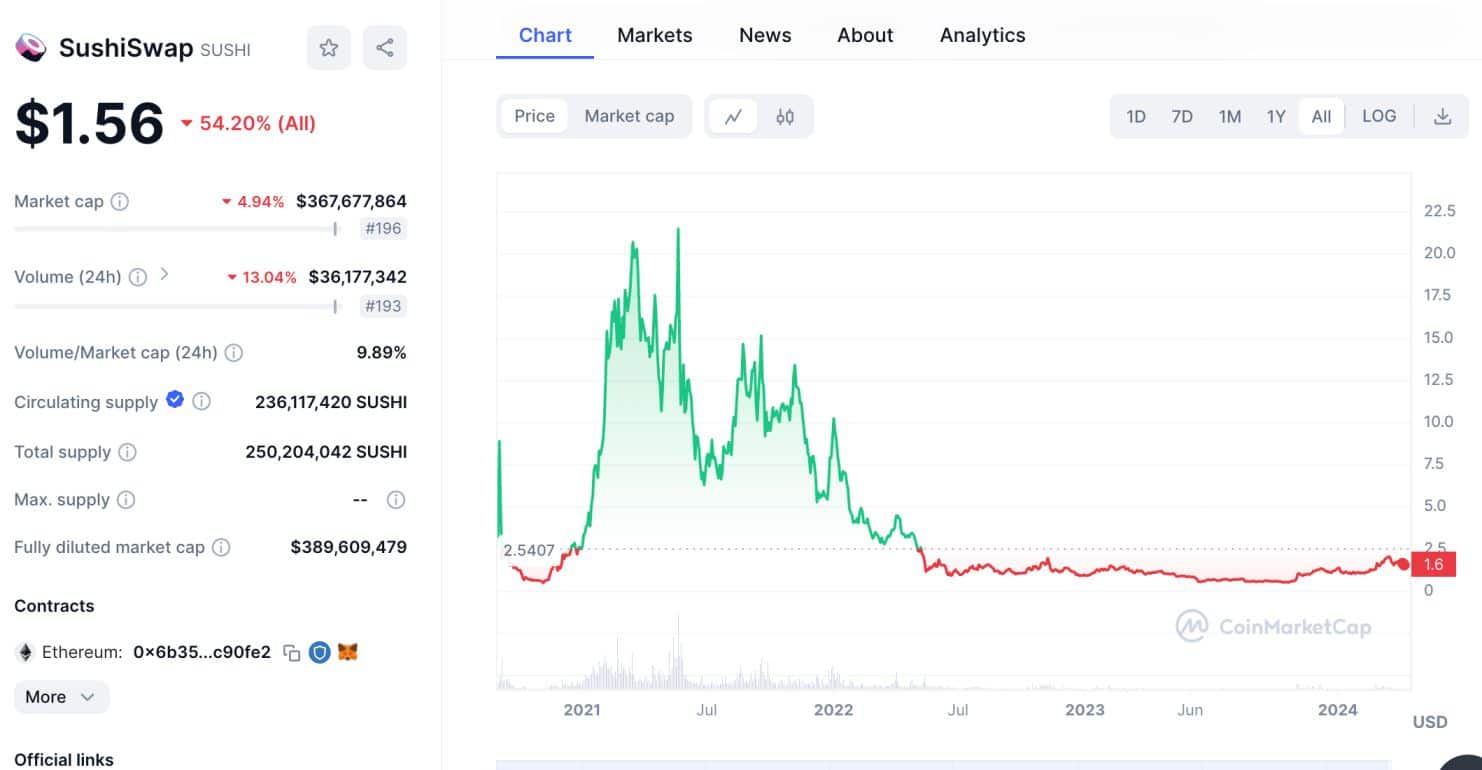This screenshot has height=770, width=1482.
Task: Select the candlestick chart view icon
Action: pos(785,116)
